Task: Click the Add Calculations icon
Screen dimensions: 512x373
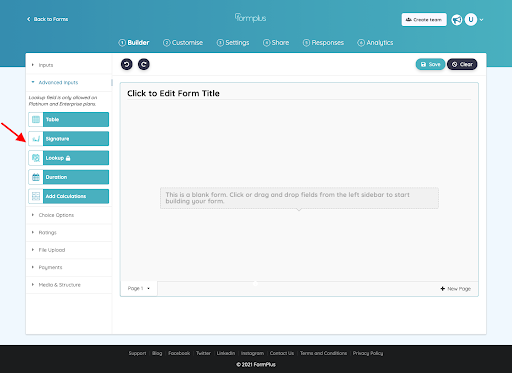Action: click(x=36, y=196)
